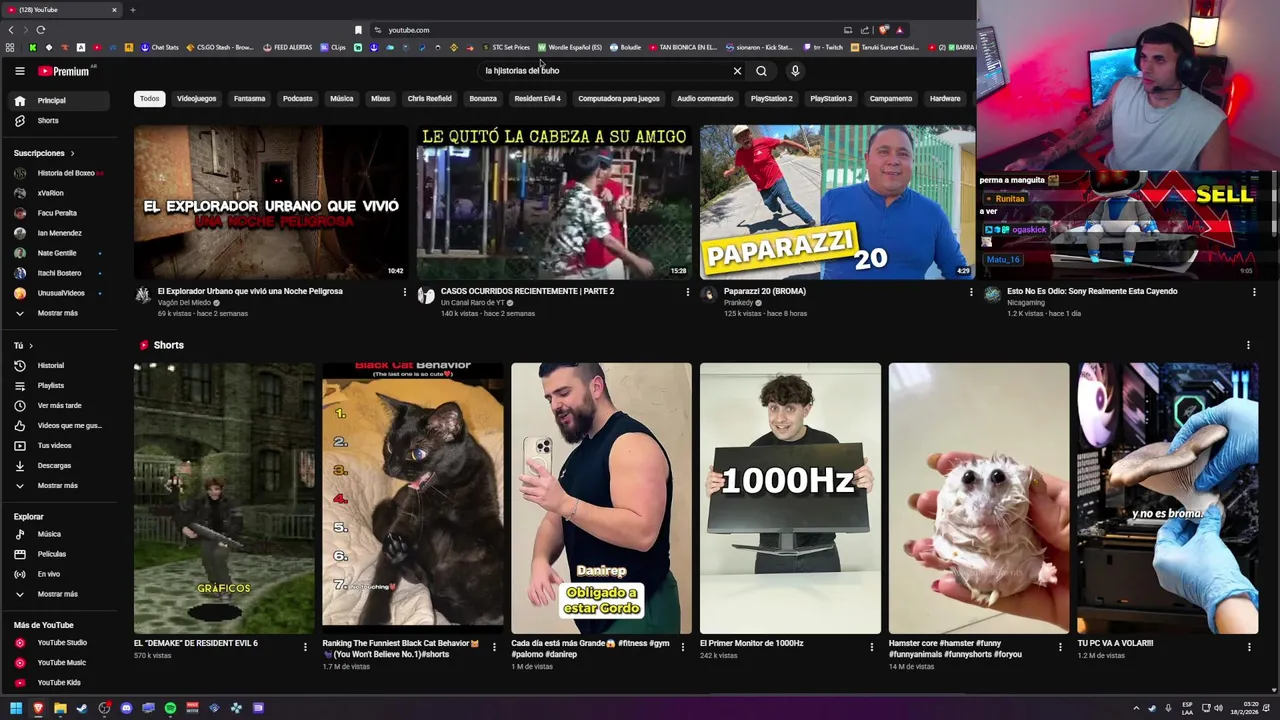Open Itachi Bostero subscription channel
The height and width of the screenshot is (720, 1280).
point(60,273)
